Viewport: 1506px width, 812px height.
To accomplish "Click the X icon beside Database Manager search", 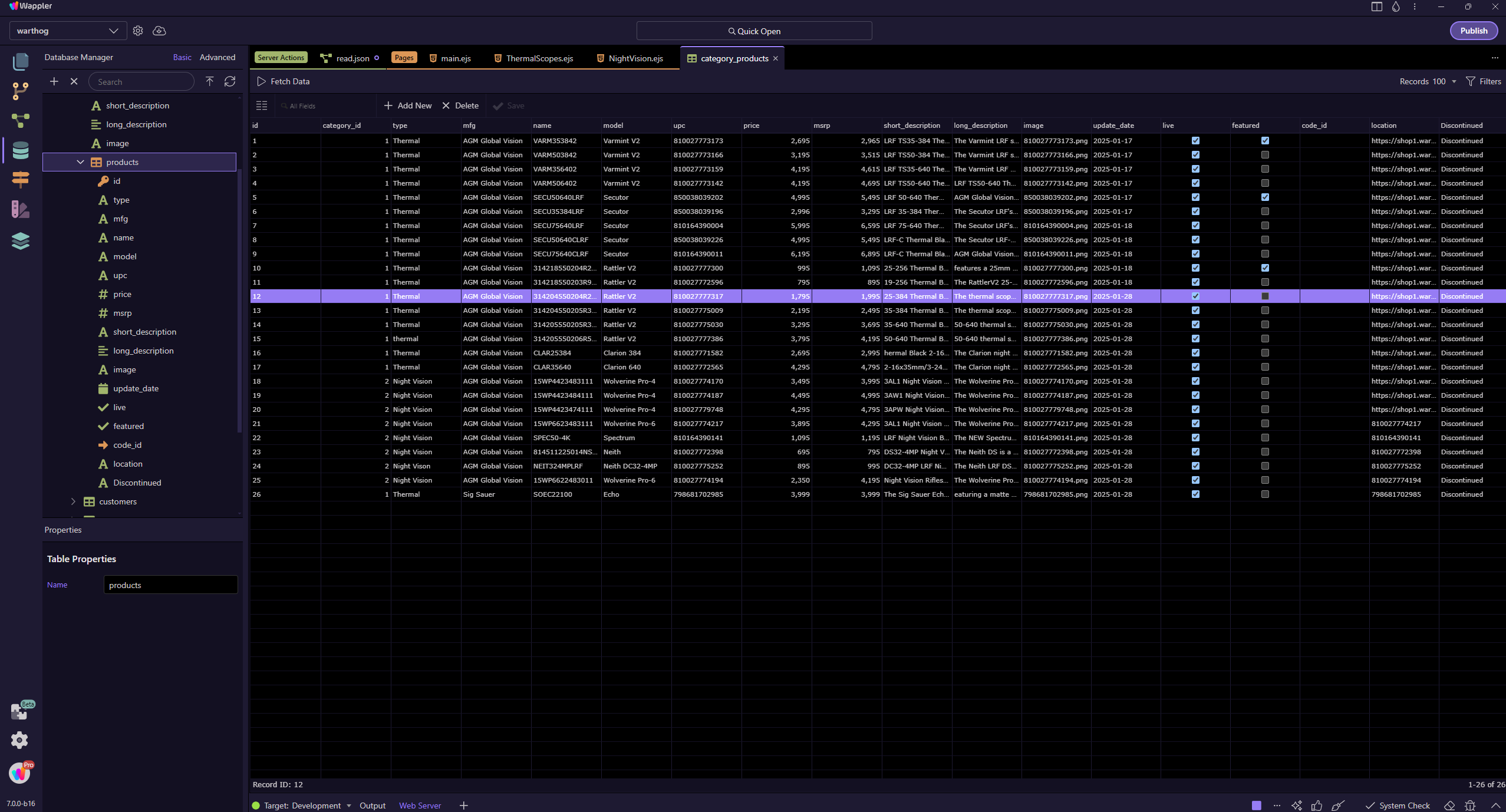I will click(x=74, y=81).
